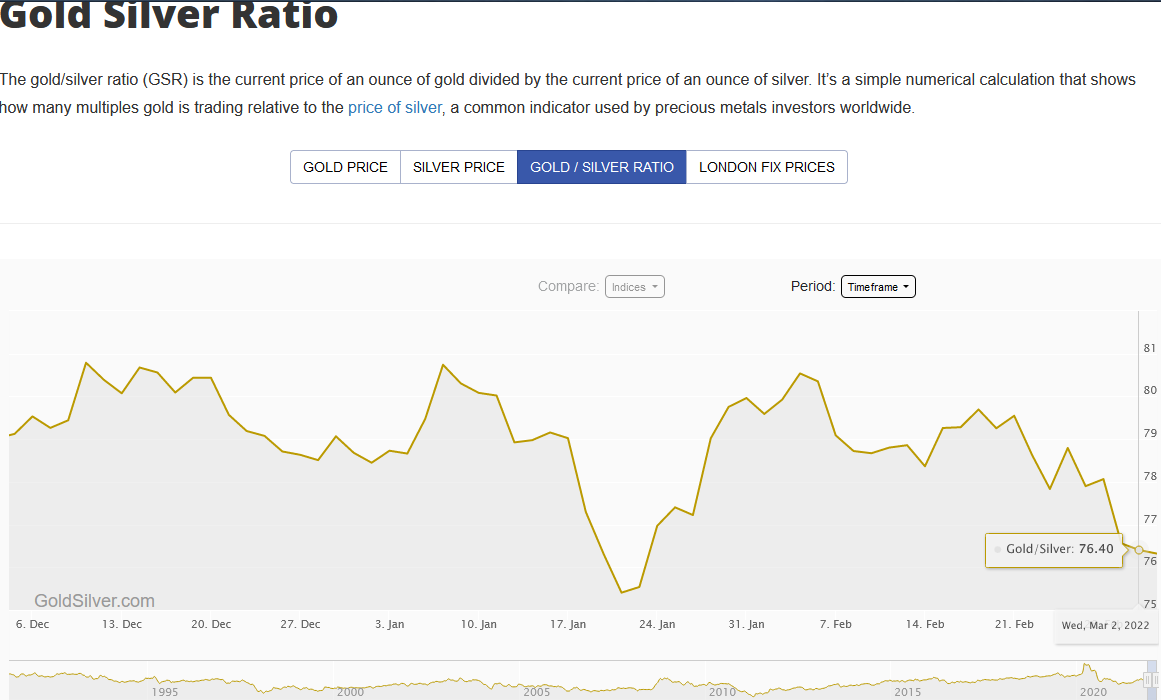Click the 75 value on y-axis
The width and height of the screenshot is (1161, 700).
[x=1150, y=604]
